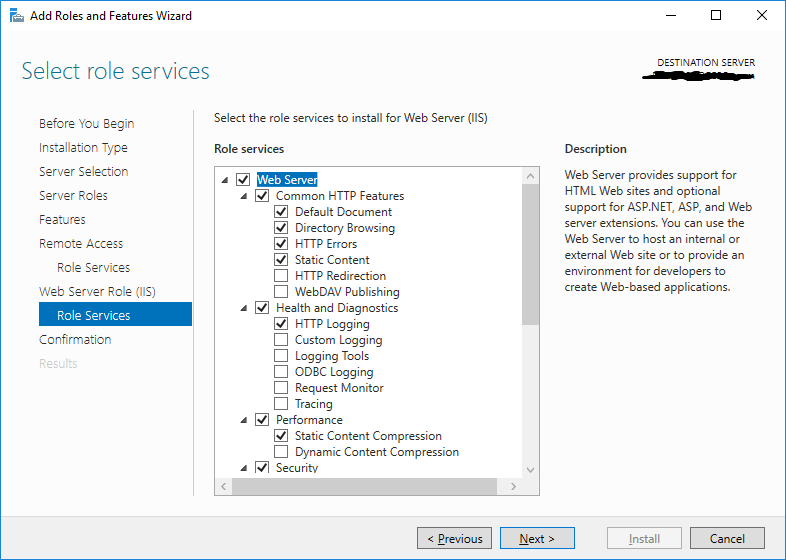The width and height of the screenshot is (786, 560).
Task: Click the vertical scrollbar down arrow
Action: 530,470
